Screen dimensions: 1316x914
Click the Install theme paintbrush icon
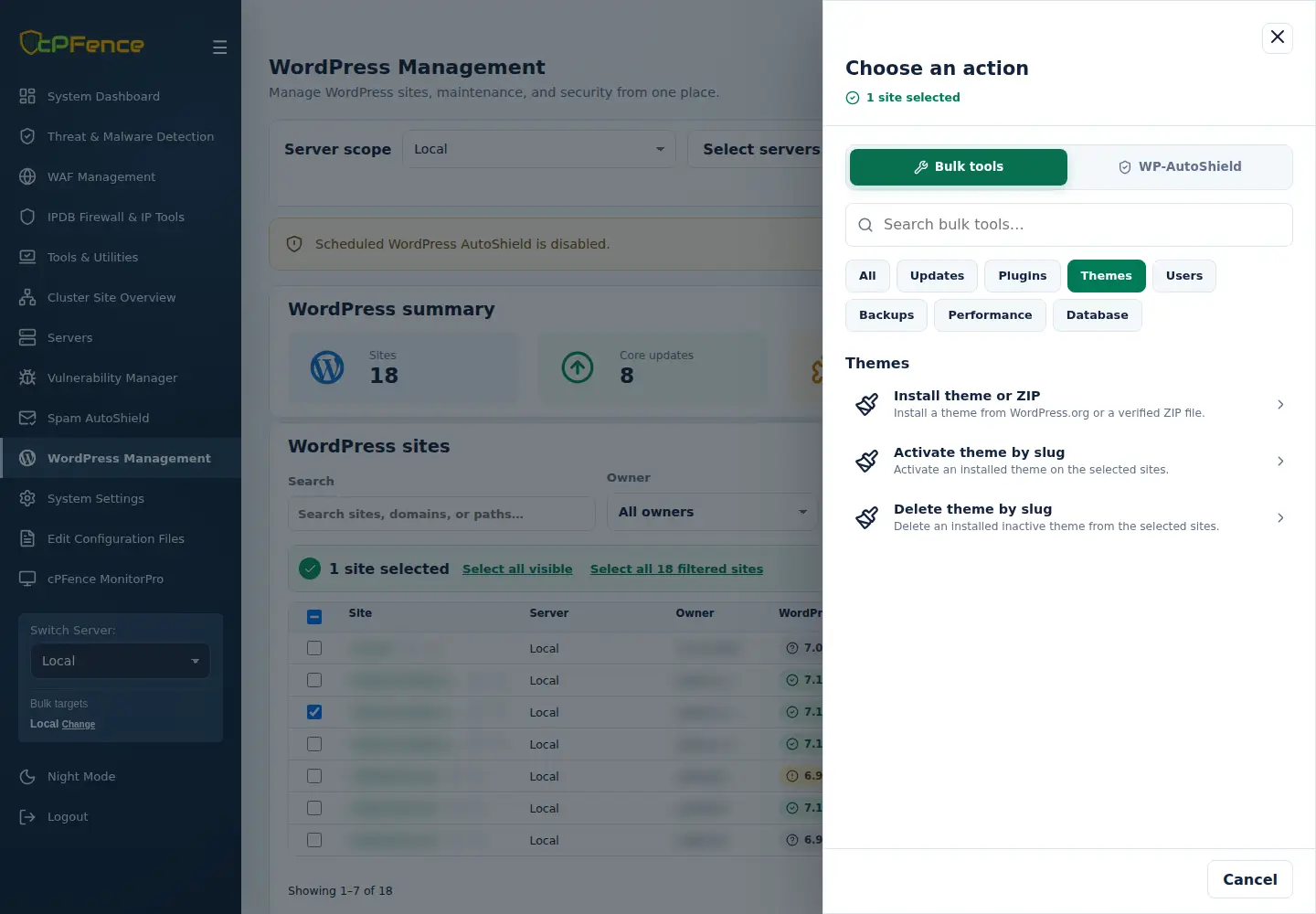pyautogui.click(x=867, y=404)
